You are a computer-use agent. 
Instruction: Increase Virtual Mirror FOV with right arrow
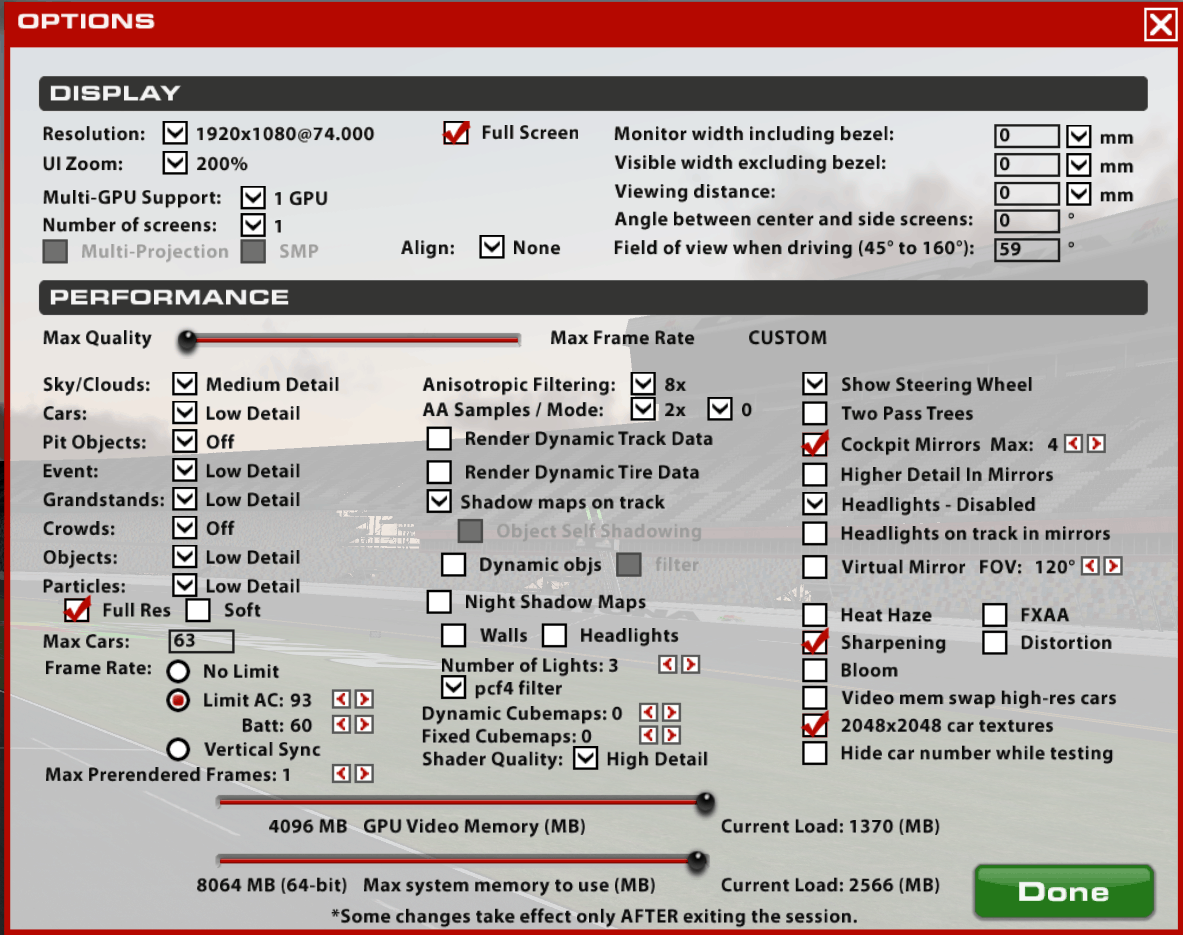(x=1113, y=566)
